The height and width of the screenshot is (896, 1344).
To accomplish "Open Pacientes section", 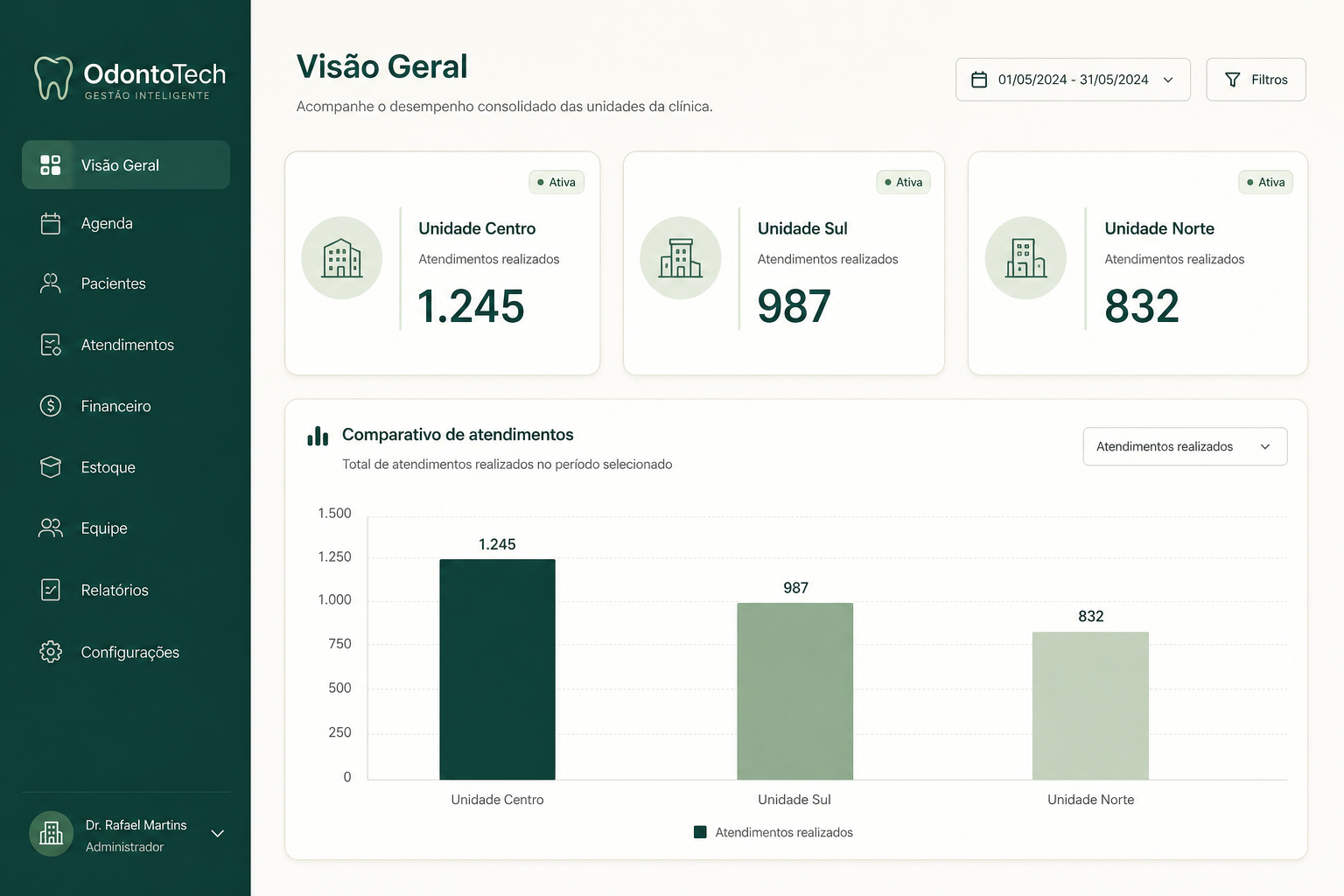I will (126, 283).
